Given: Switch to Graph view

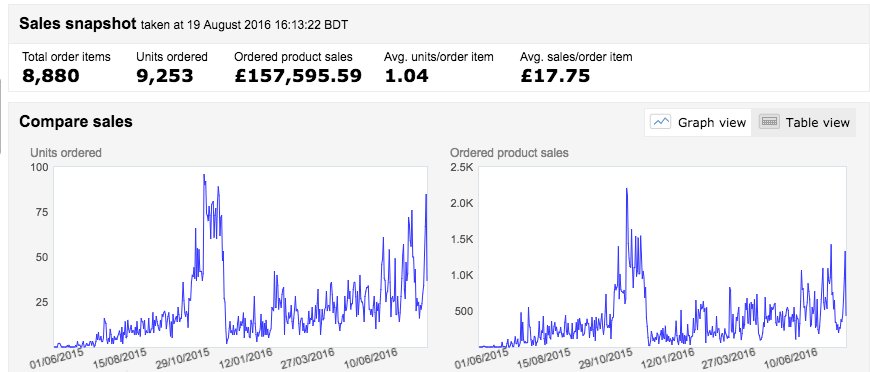Looking at the screenshot, I should [x=698, y=122].
